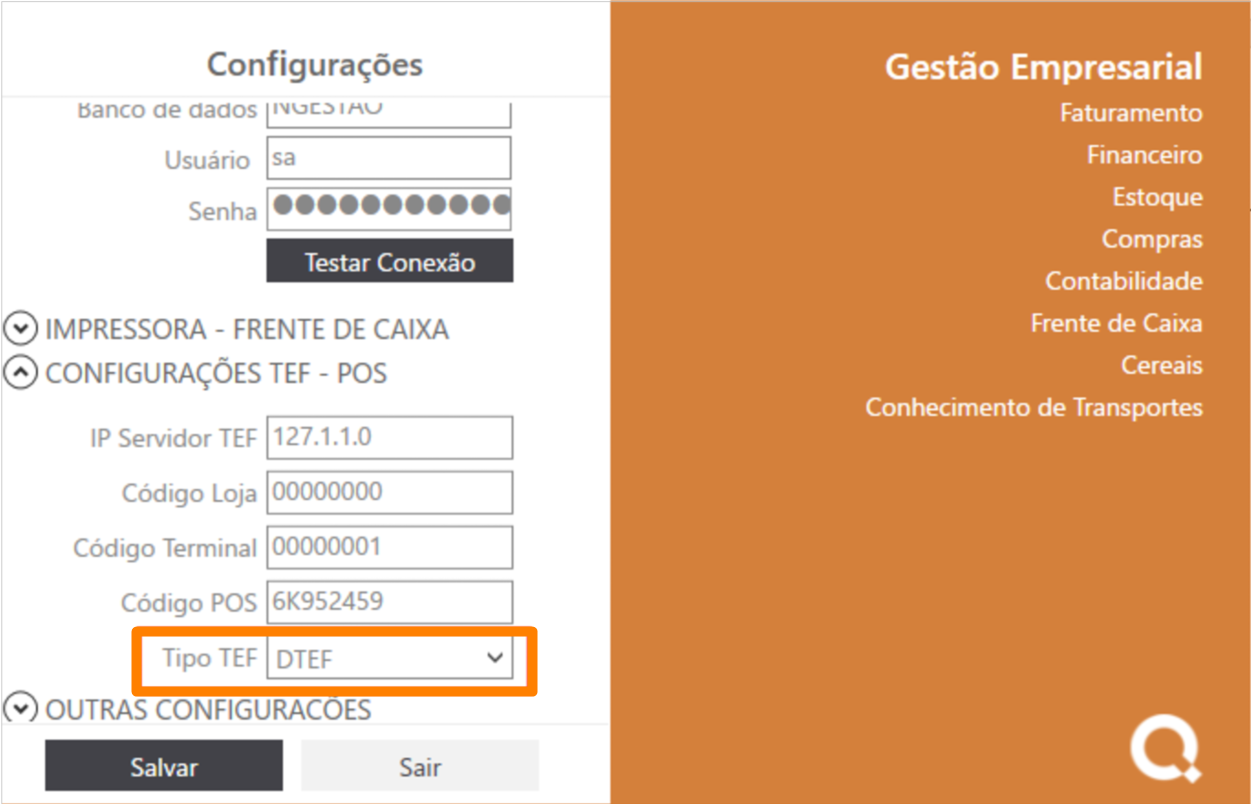Launch Frente de Caixa module
Viewport: 1251px width, 804px height.
1116,323
